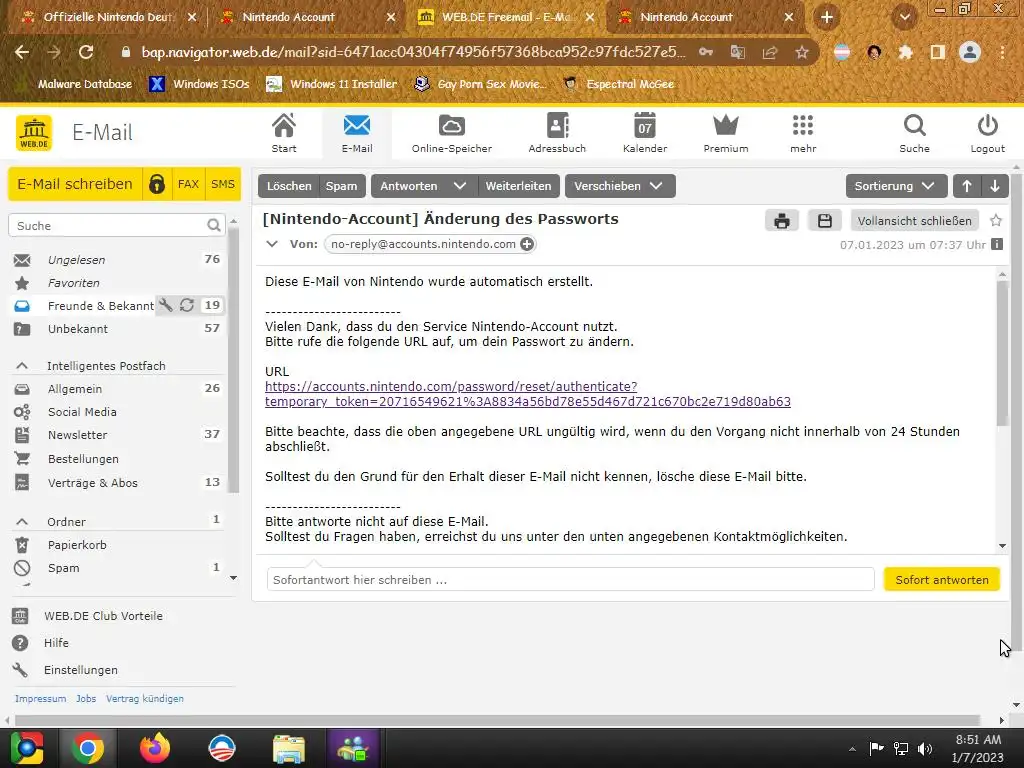Collapse the Ordner section
This screenshot has width=1024, height=768.
click(x=22, y=522)
